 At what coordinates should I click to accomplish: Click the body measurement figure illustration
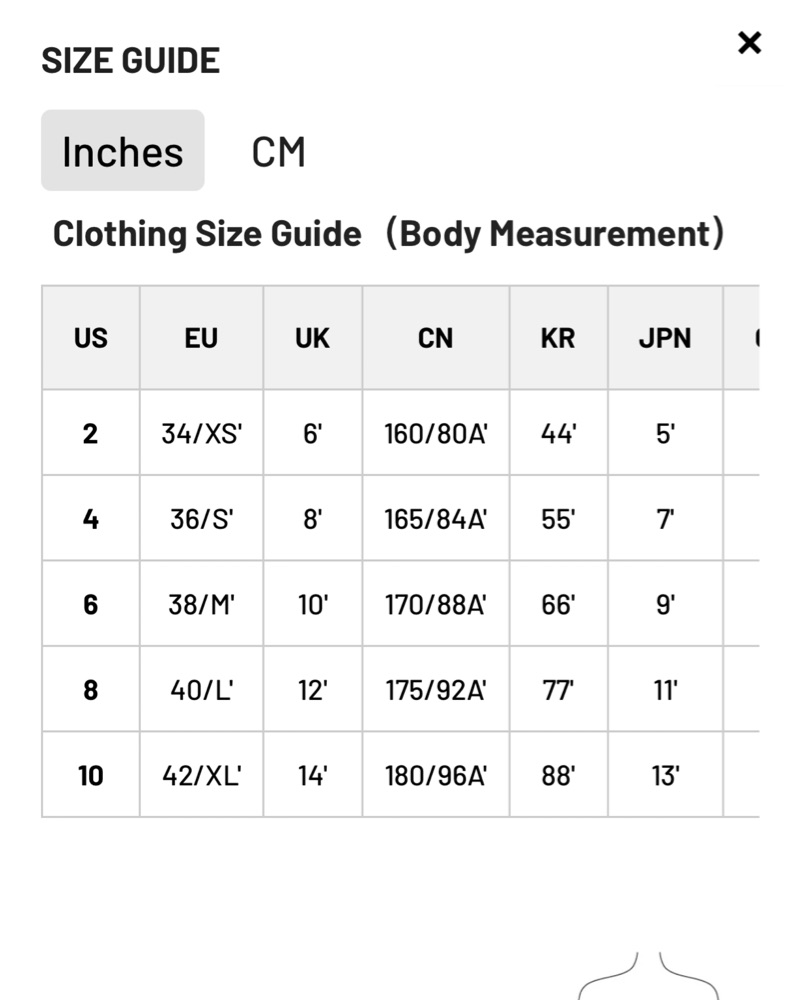point(648,976)
